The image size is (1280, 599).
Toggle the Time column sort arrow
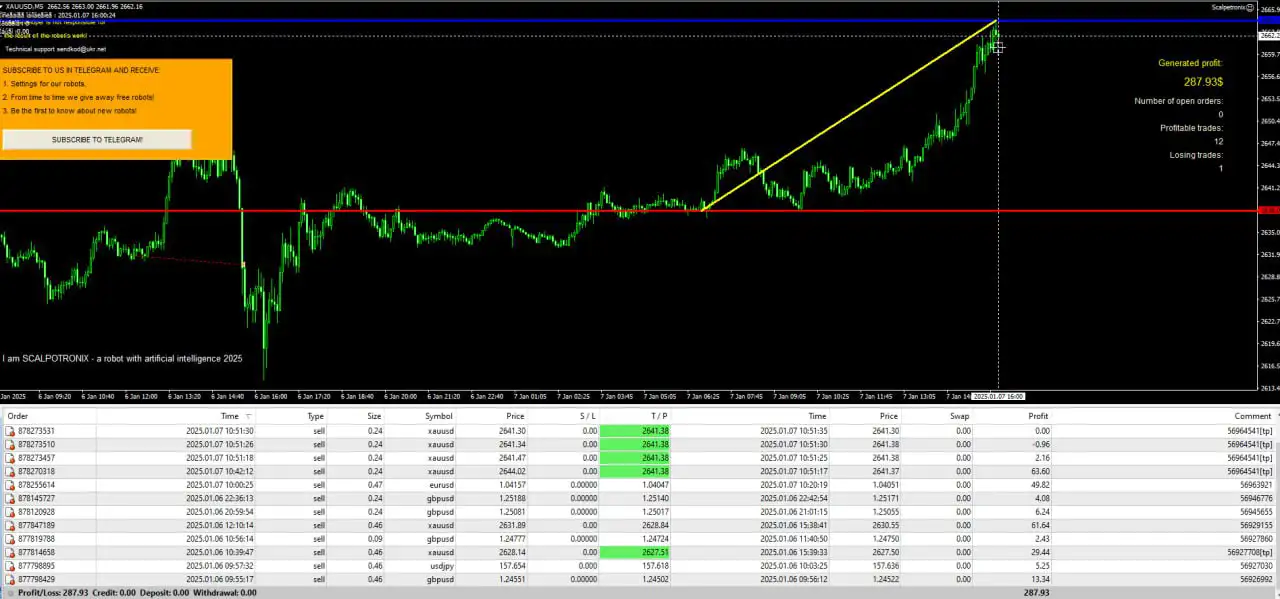[x=247, y=416]
